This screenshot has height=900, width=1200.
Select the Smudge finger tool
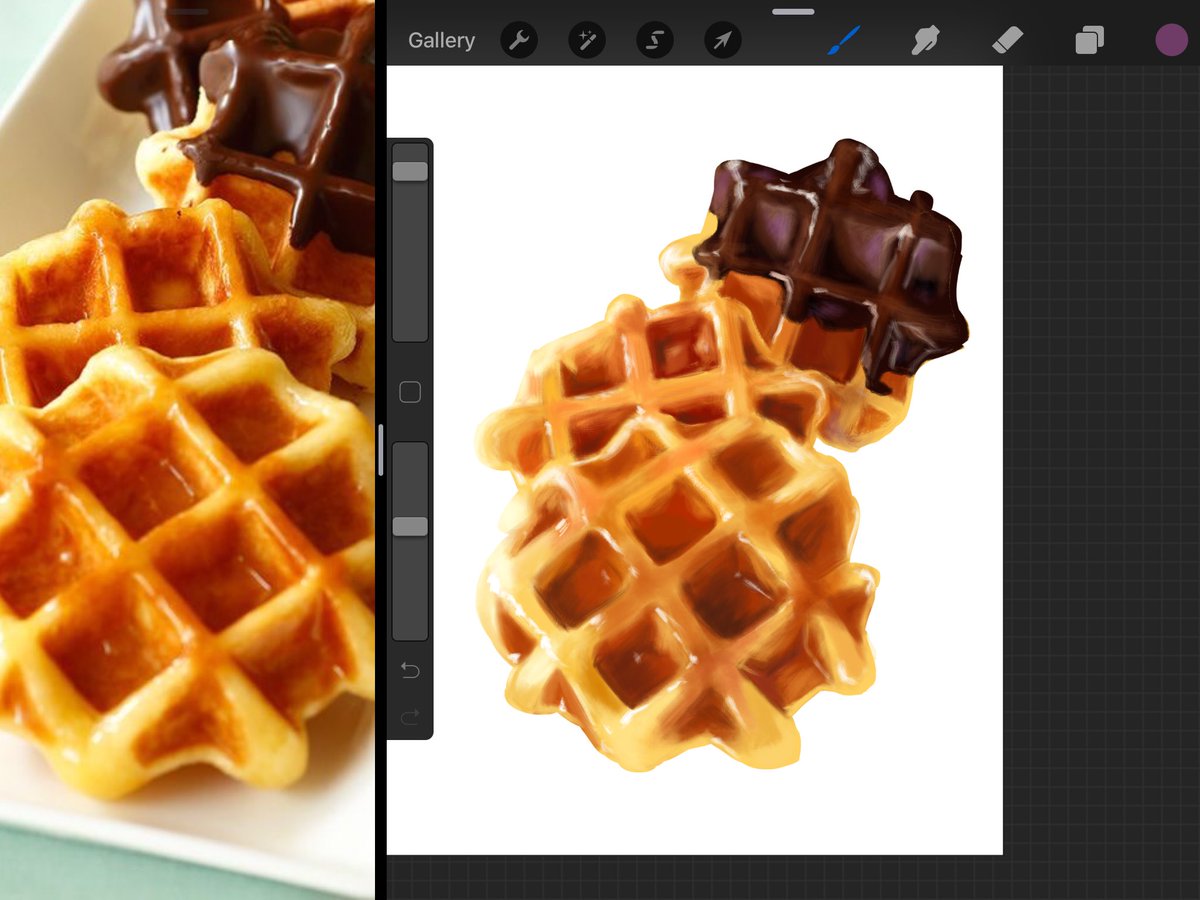(x=926, y=40)
